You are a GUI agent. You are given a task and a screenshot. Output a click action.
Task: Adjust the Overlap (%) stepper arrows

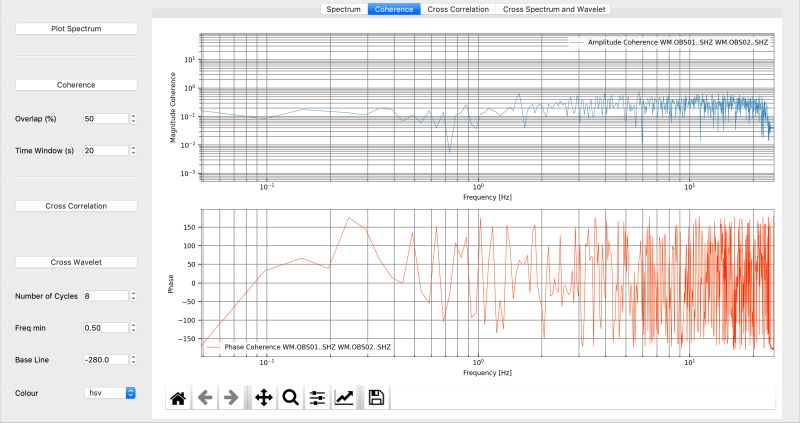click(133, 118)
